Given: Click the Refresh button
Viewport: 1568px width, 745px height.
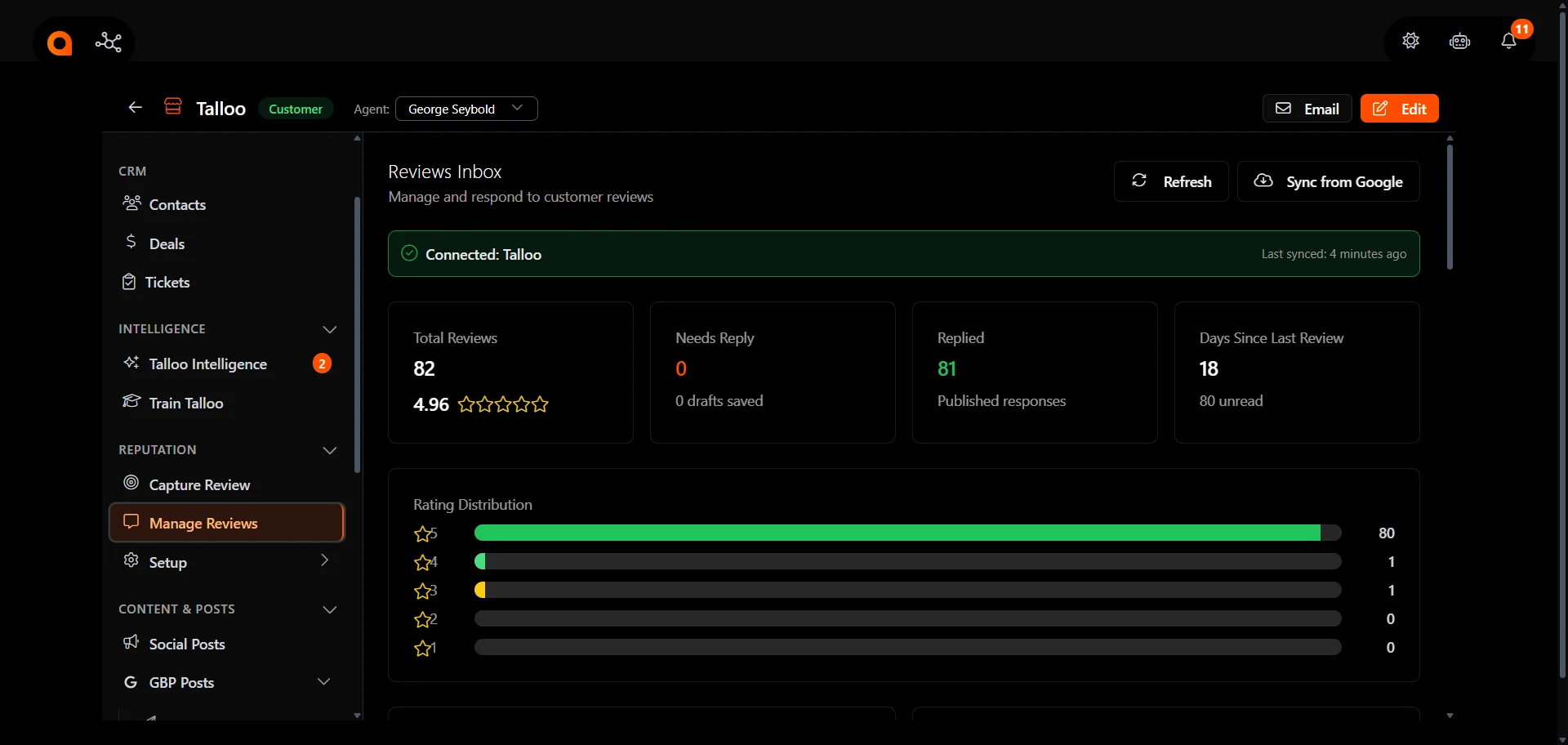Looking at the screenshot, I should pyautogui.click(x=1171, y=181).
